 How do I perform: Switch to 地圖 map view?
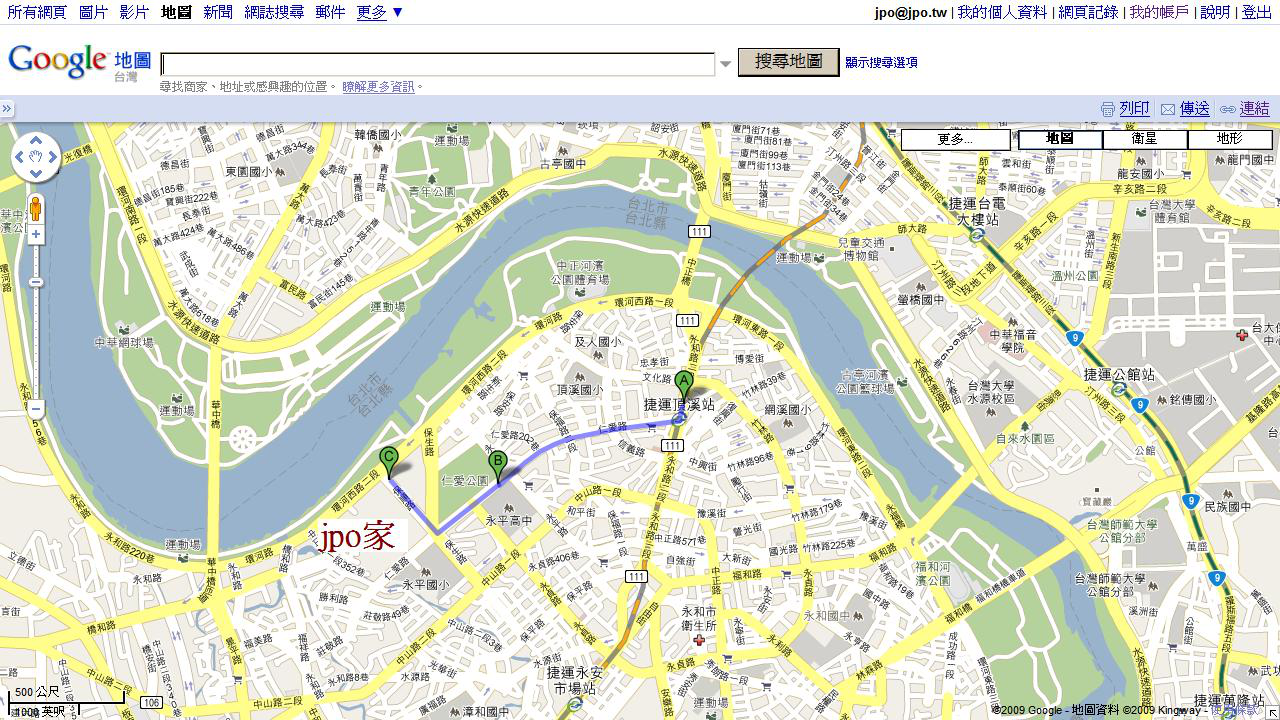click(x=1060, y=139)
